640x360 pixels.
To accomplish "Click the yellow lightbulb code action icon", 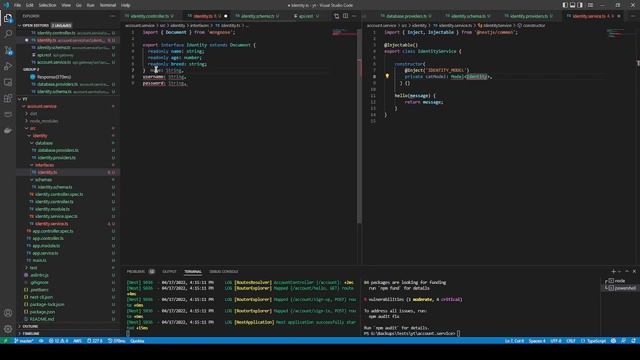I will coord(387,76).
